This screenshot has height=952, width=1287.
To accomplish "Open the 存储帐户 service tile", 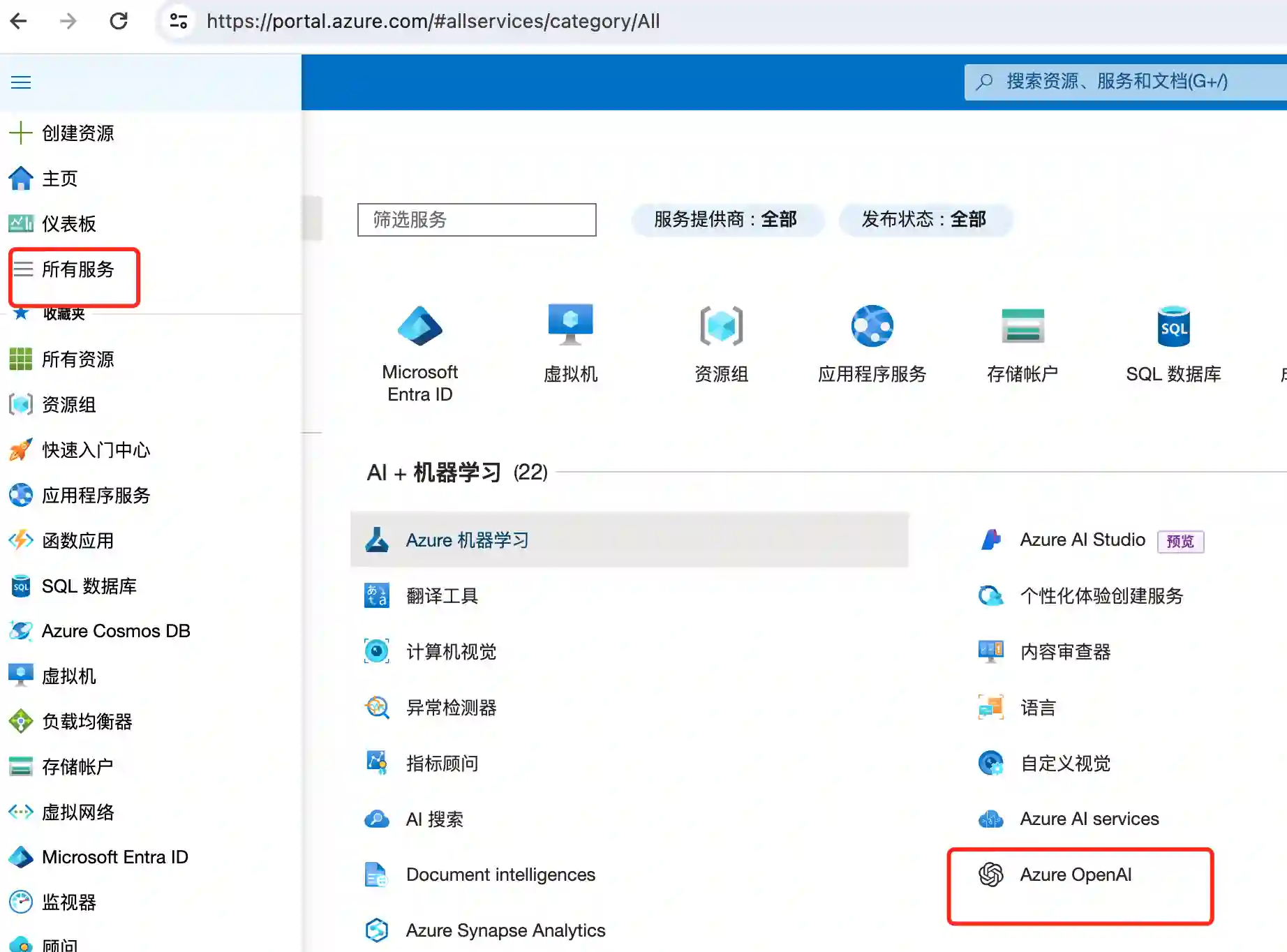I will (x=1023, y=343).
